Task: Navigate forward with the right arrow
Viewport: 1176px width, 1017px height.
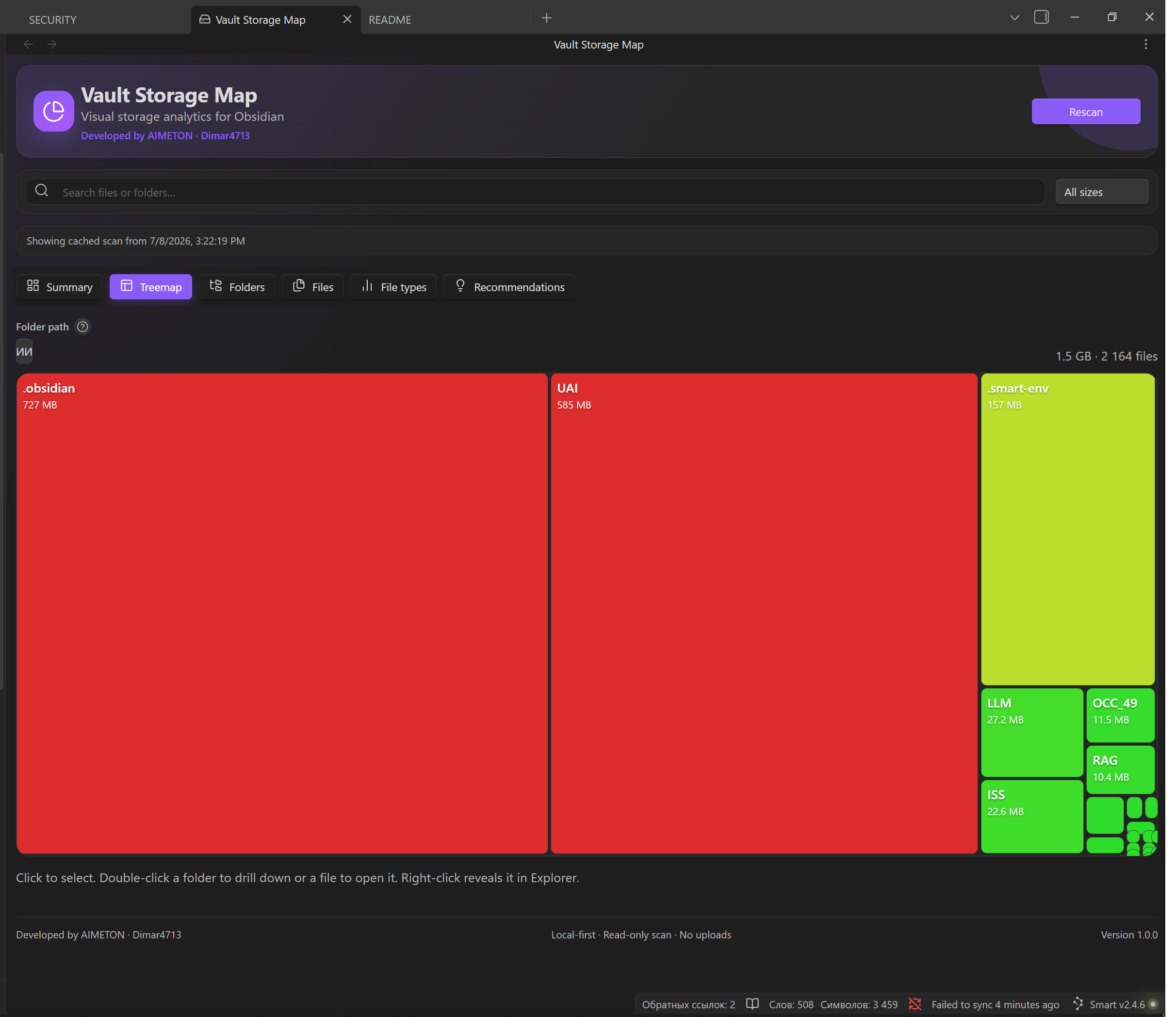Action: coord(52,44)
